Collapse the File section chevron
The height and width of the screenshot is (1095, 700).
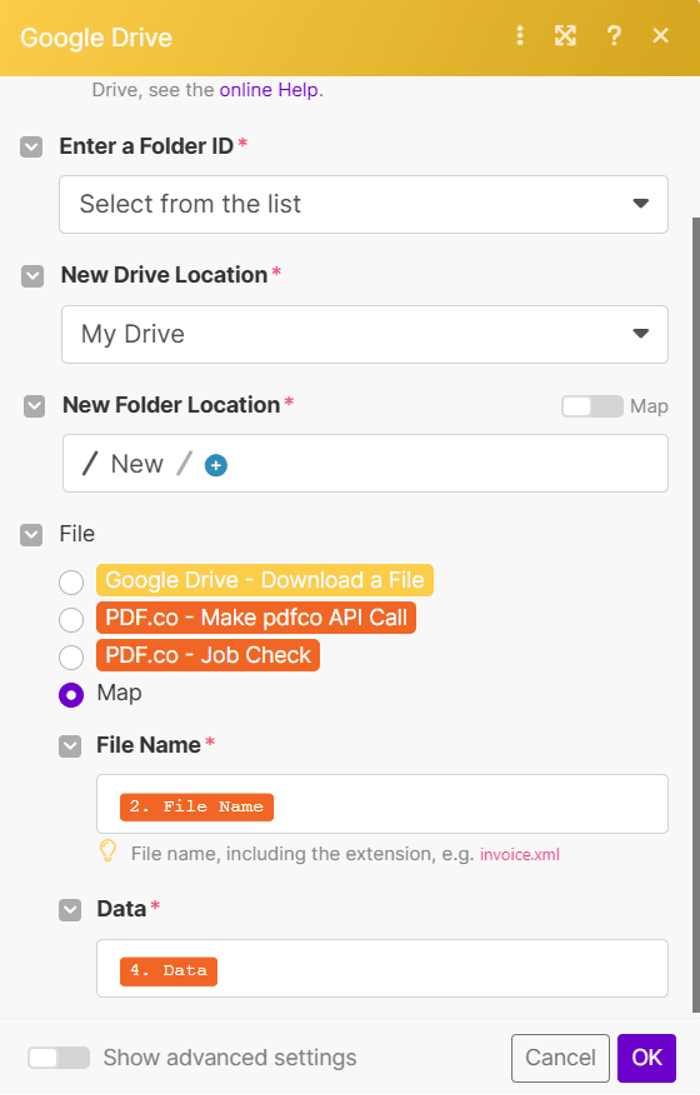point(32,535)
